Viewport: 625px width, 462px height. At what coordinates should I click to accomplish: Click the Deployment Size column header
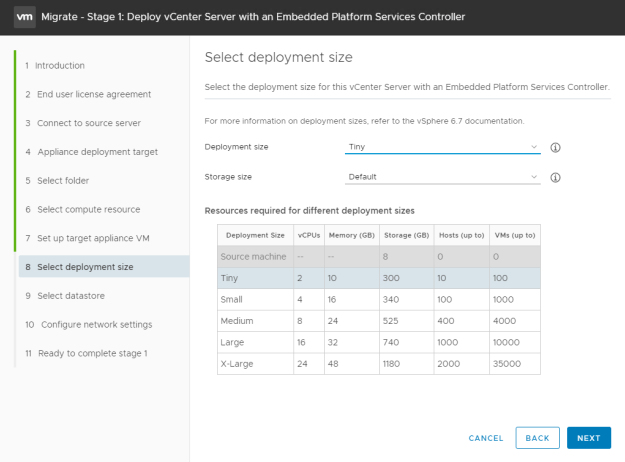point(255,235)
